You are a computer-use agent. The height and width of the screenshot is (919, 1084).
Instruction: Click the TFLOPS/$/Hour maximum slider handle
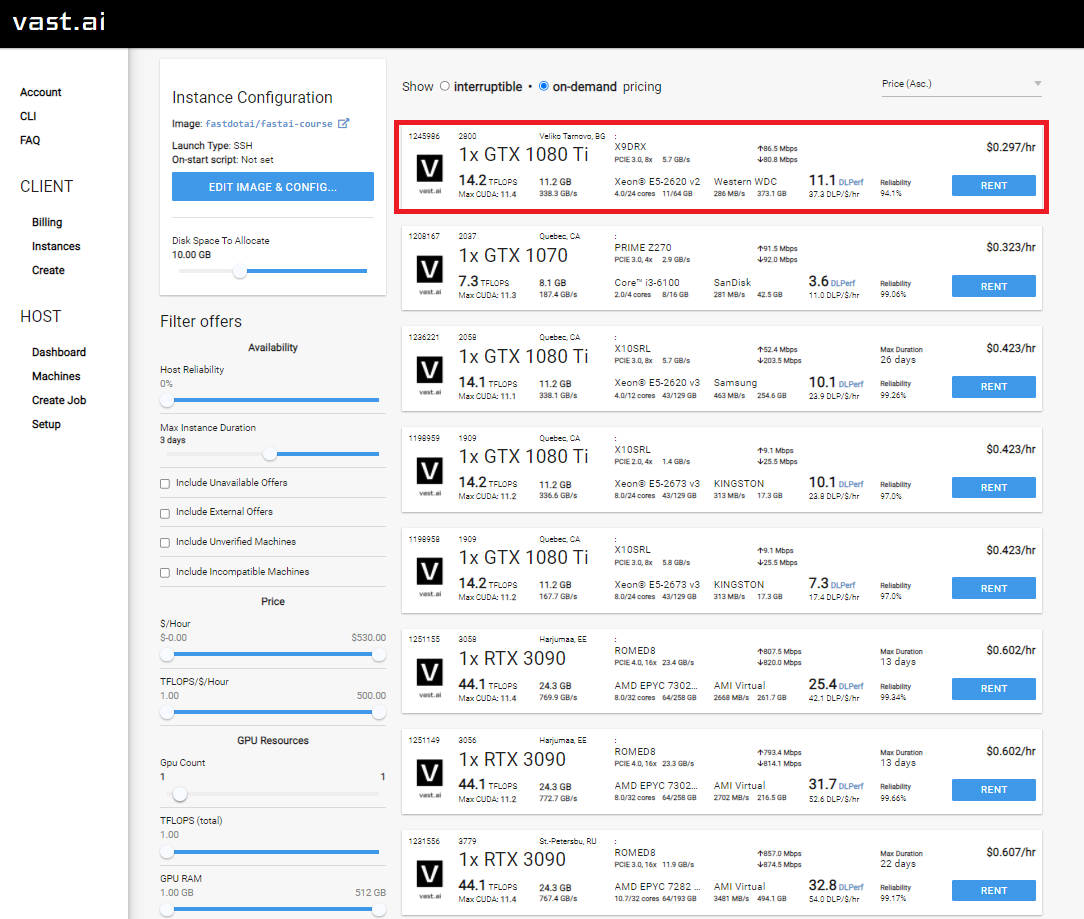coord(378,712)
